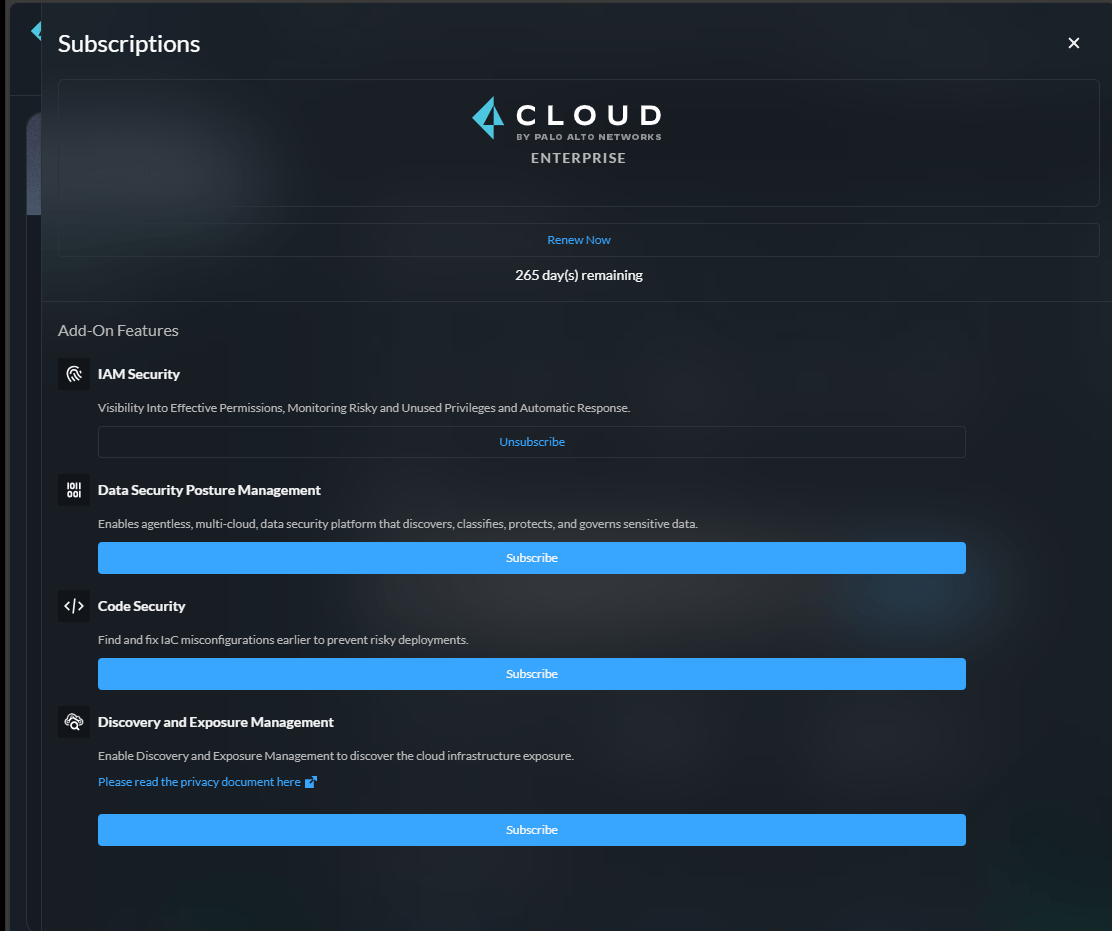Click the 'Subscriptions' heading
The width and height of the screenshot is (1112, 931).
point(129,44)
